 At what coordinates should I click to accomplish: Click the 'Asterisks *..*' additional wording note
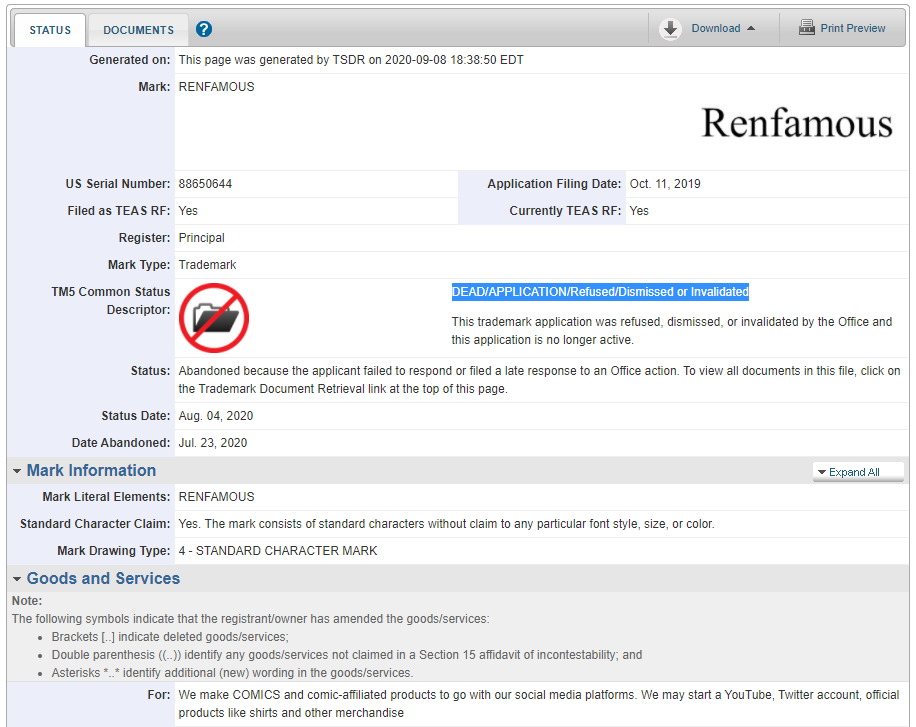(x=233, y=673)
